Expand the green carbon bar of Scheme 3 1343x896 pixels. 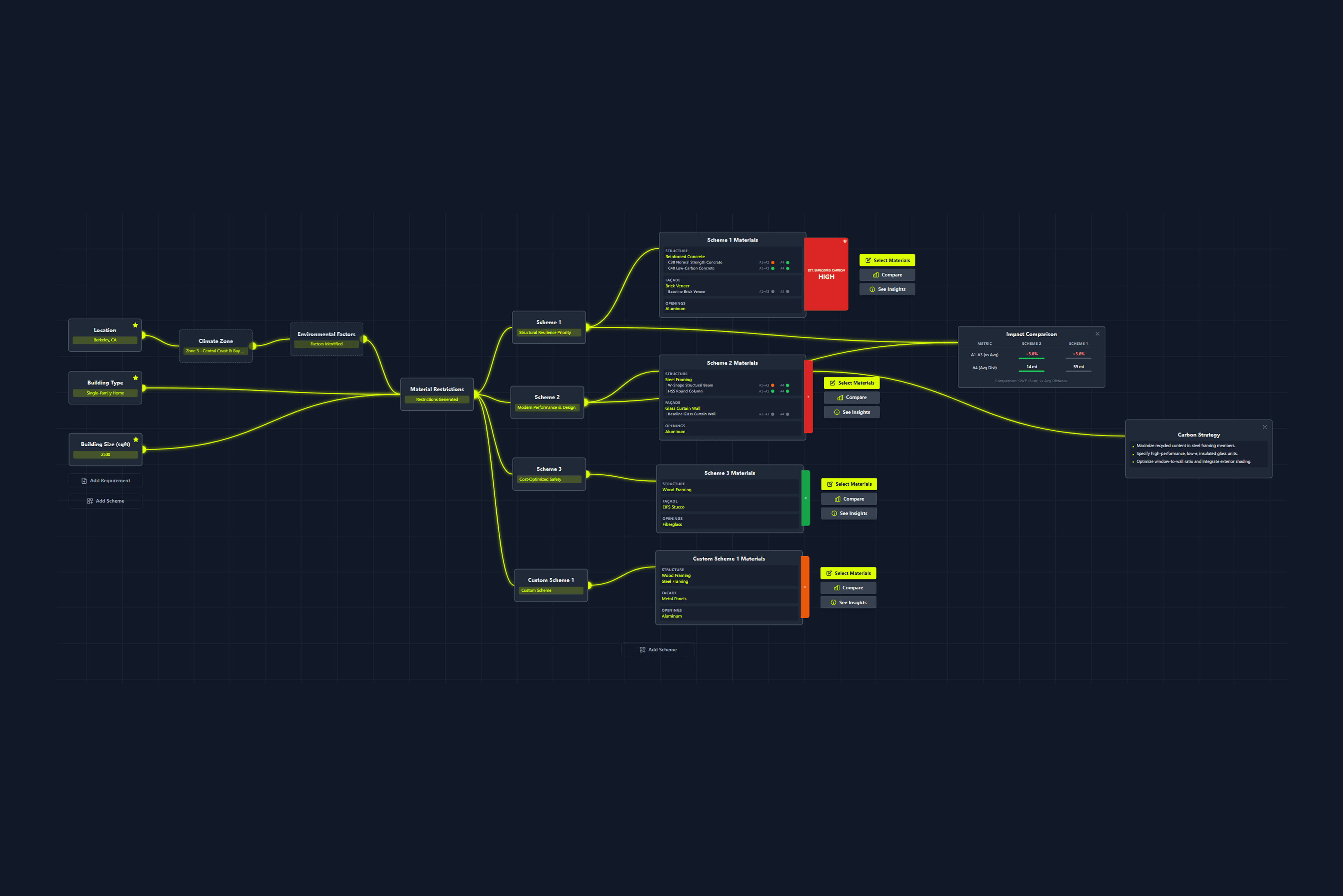click(x=806, y=498)
